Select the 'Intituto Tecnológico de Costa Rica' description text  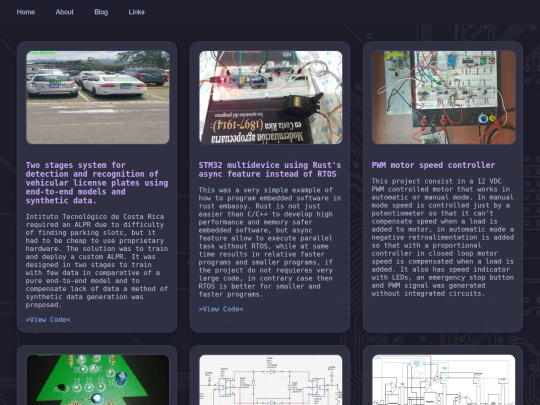pos(97,261)
